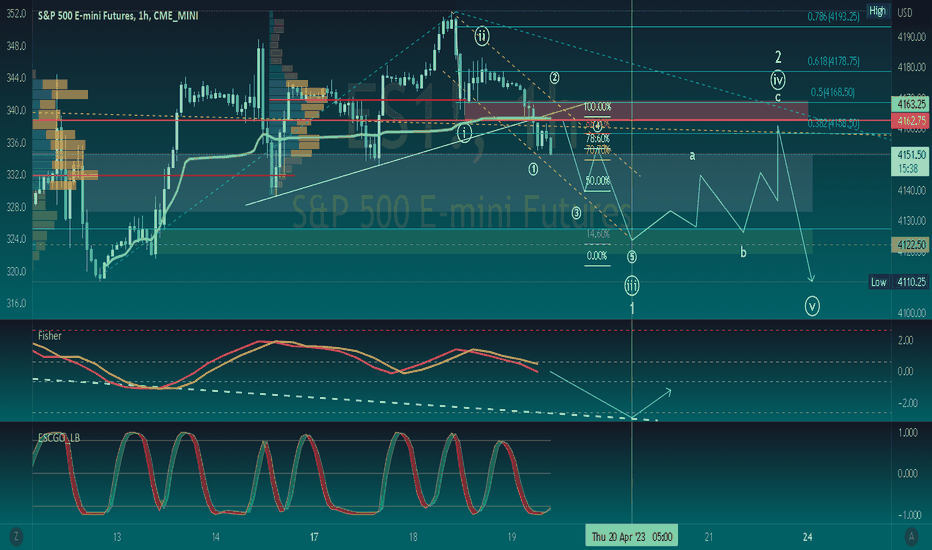Select the circled iv wave label

[x=777, y=79]
